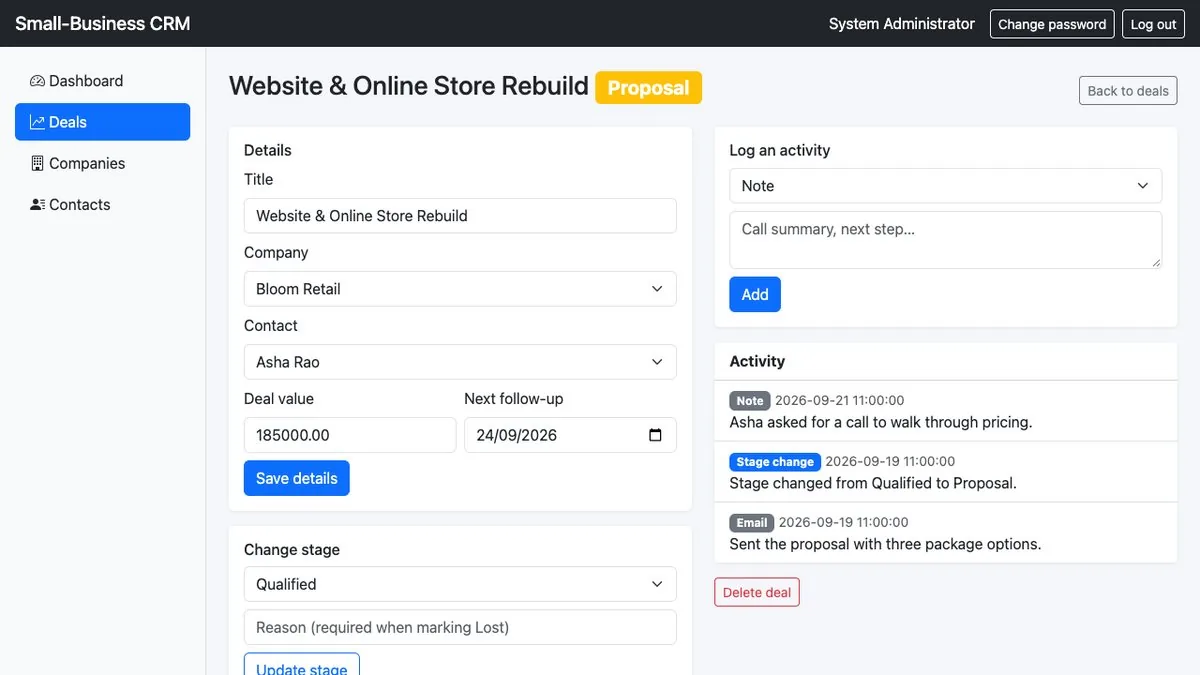Click text 'Asha asked for a call to walk through pricing.'
The image size is (1200, 675).
click(x=881, y=422)
